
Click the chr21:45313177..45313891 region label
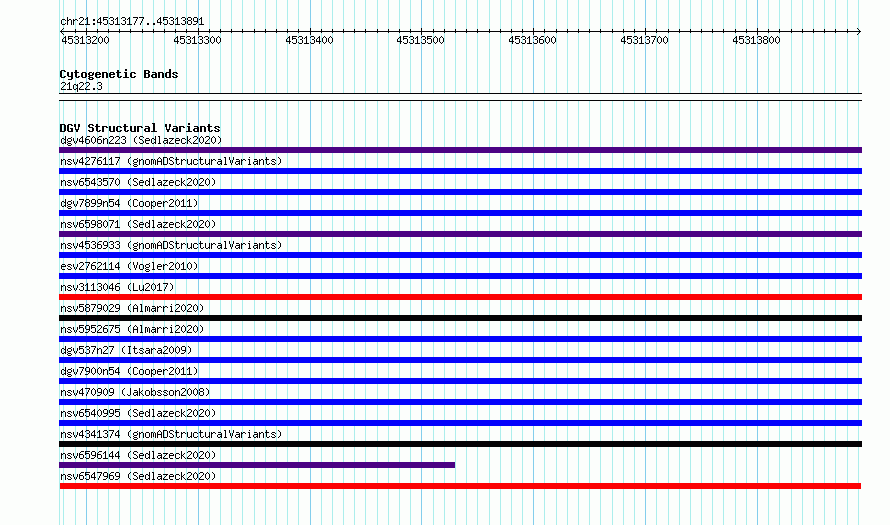(132, 21)
